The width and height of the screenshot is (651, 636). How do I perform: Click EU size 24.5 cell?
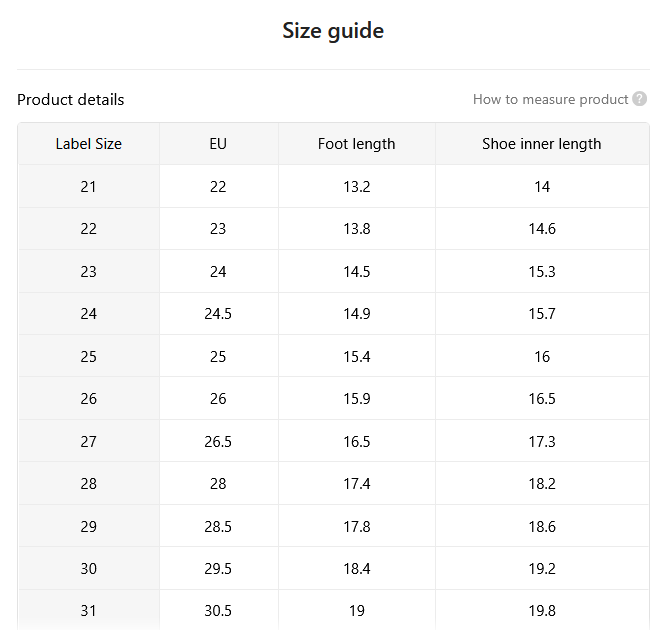point(218,313)
